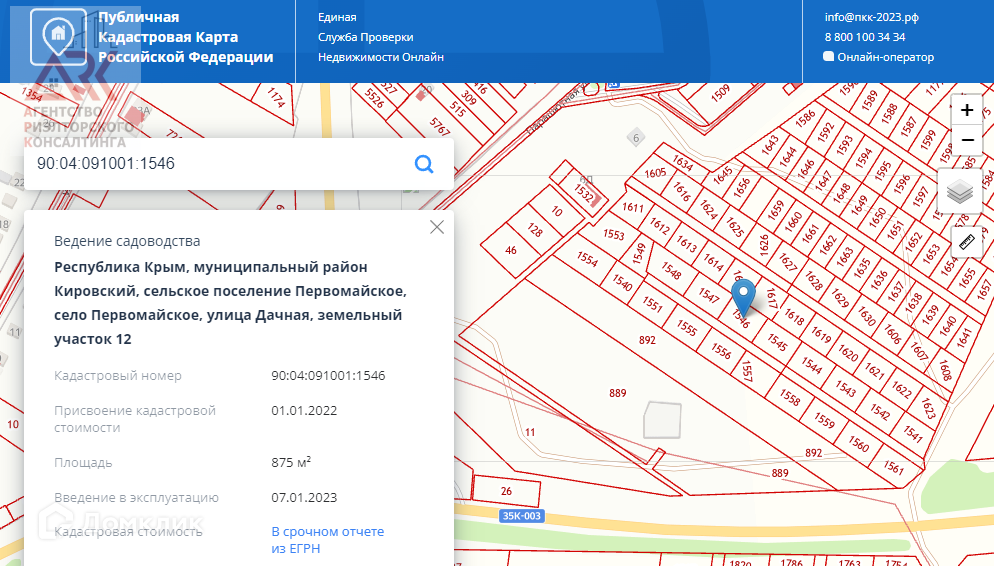Click the info@пкк-2023.рф email link

click(871, 17)
